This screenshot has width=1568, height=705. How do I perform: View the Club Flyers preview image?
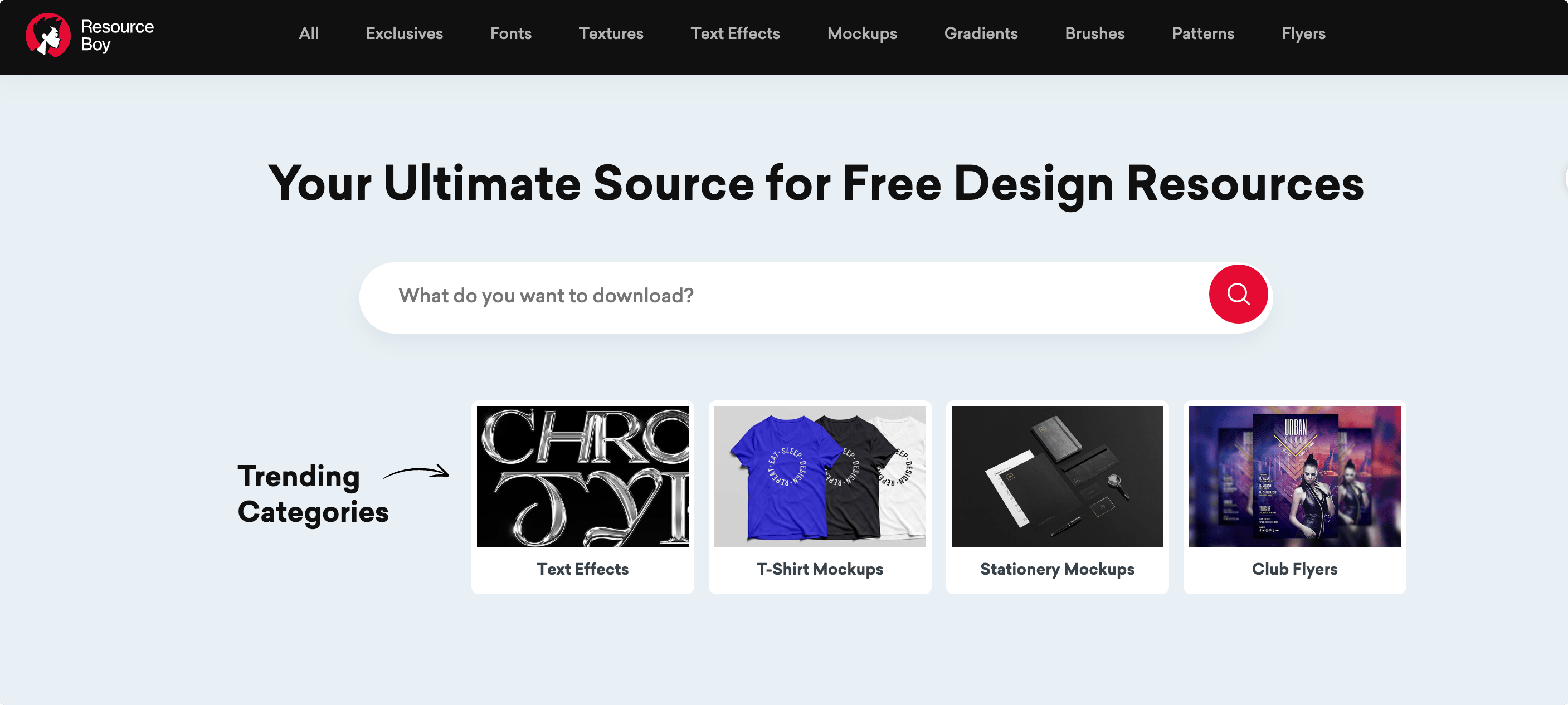pos(1294,476)
